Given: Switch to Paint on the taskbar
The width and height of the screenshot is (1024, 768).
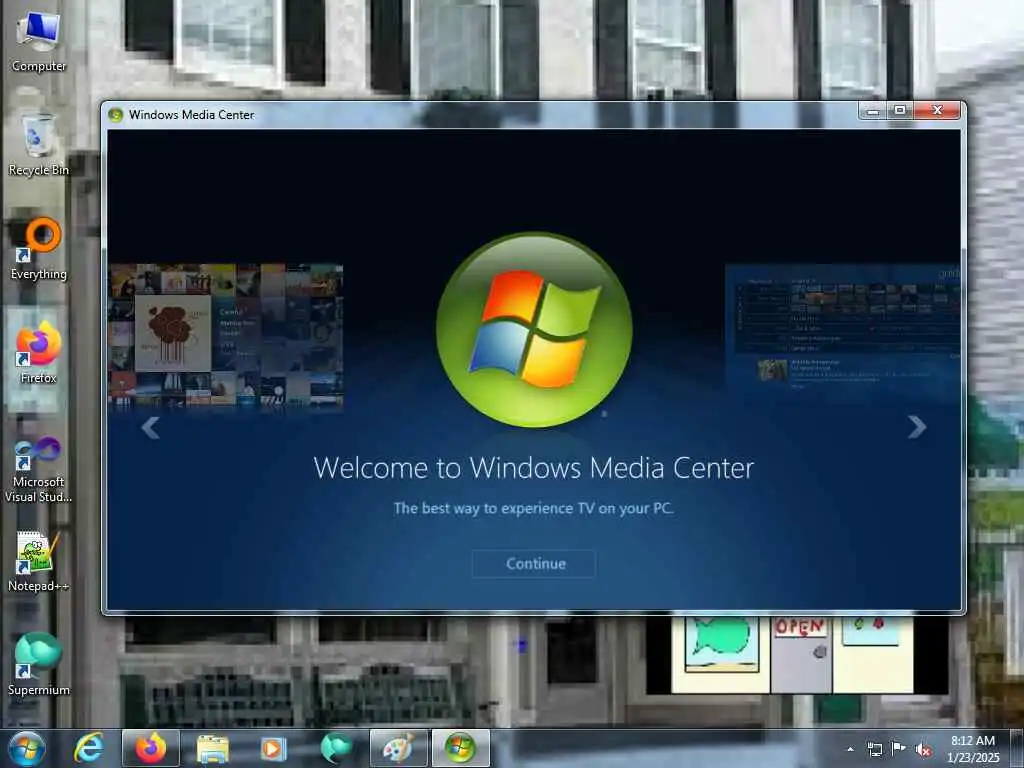Looking at the screenshot, I should pyautogui.click(x=398, y=748).
